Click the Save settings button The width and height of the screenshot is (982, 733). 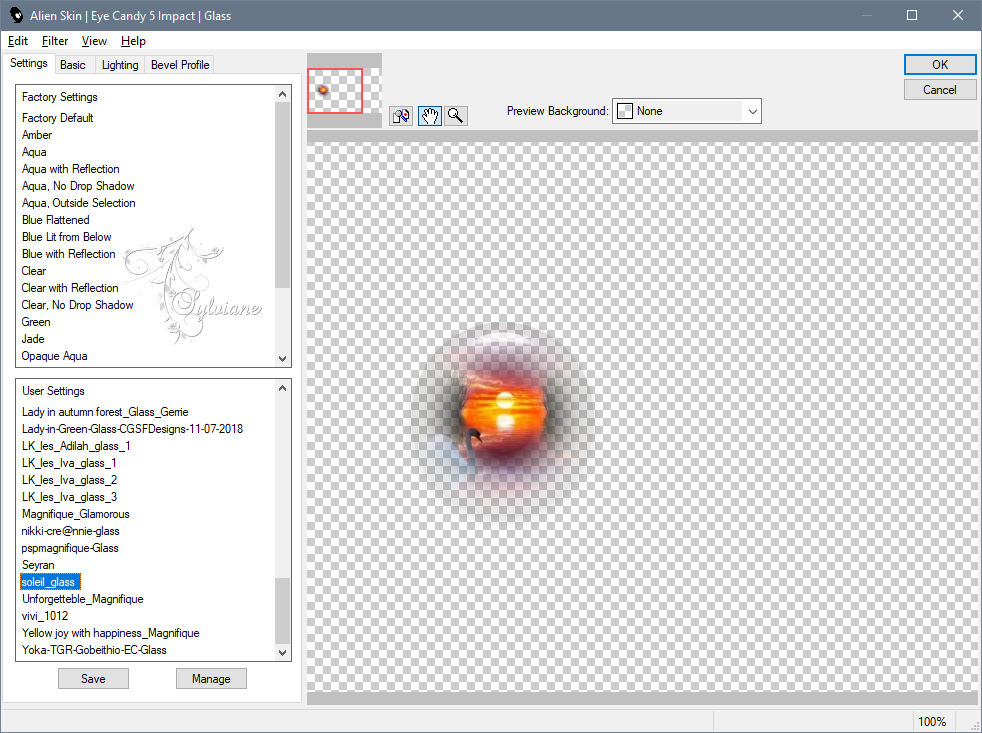coord(93,678)
